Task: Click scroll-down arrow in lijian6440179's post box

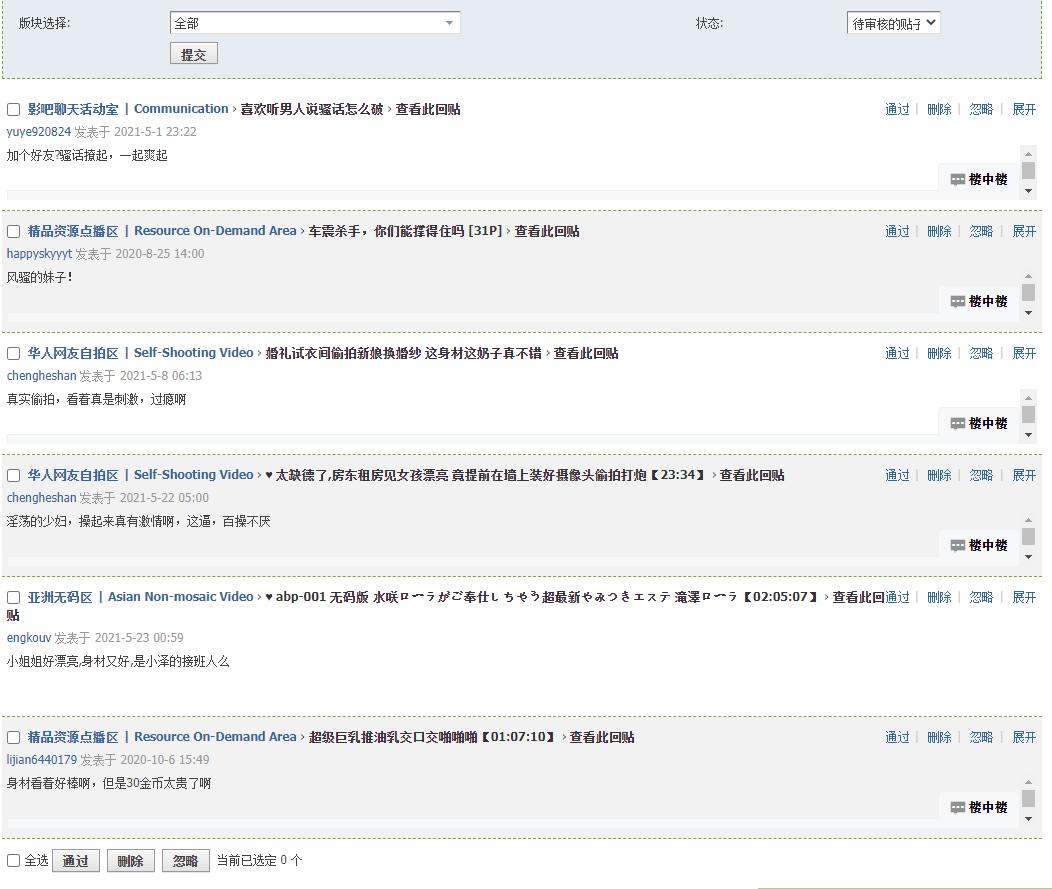Action: click(x=1029, y=819)
